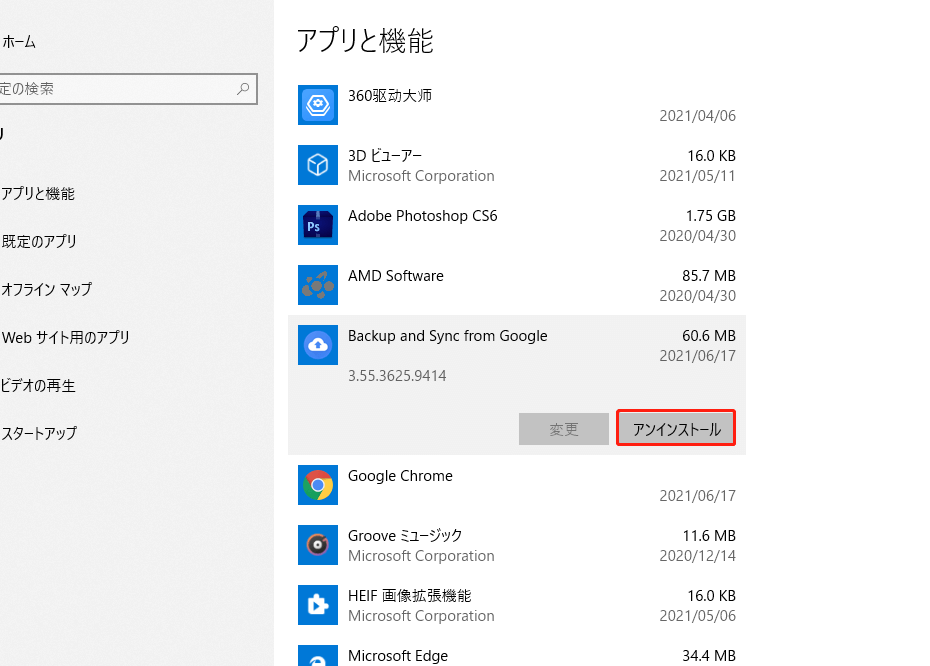Open オフライン マップ settings page
930x666 pixels.
[x=46, y=289]
